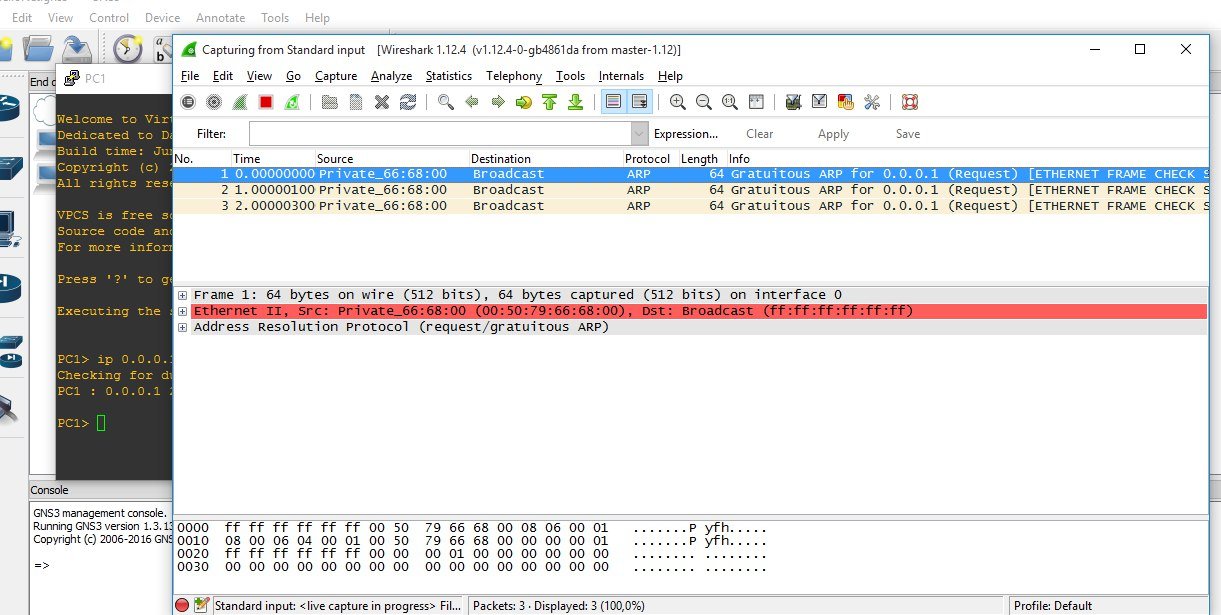Image resolution: width=1221 pixels, height=615 pixels.
Task: Reset text zoom to 1:1
Action: click(730, 102)
